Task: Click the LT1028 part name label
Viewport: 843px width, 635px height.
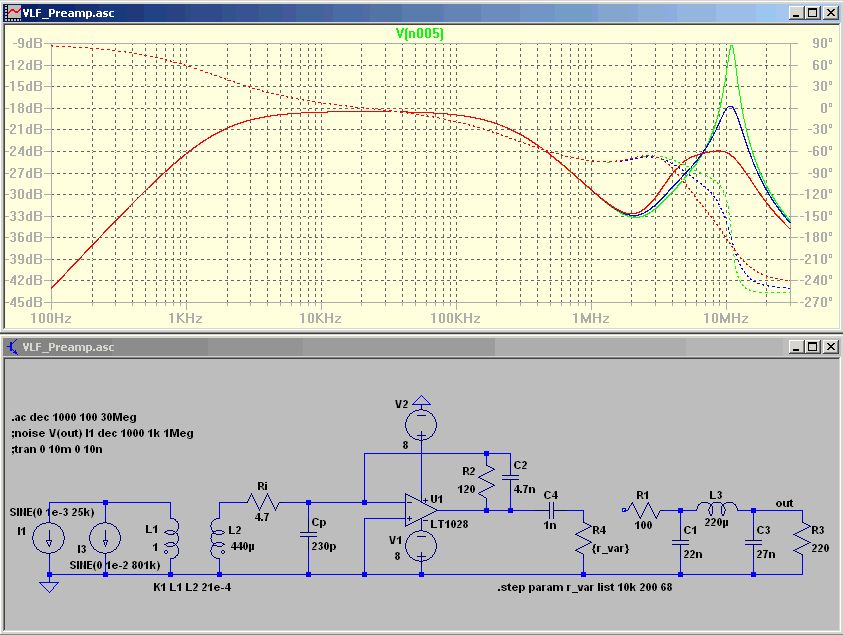Action: click(x=449, y=523)
